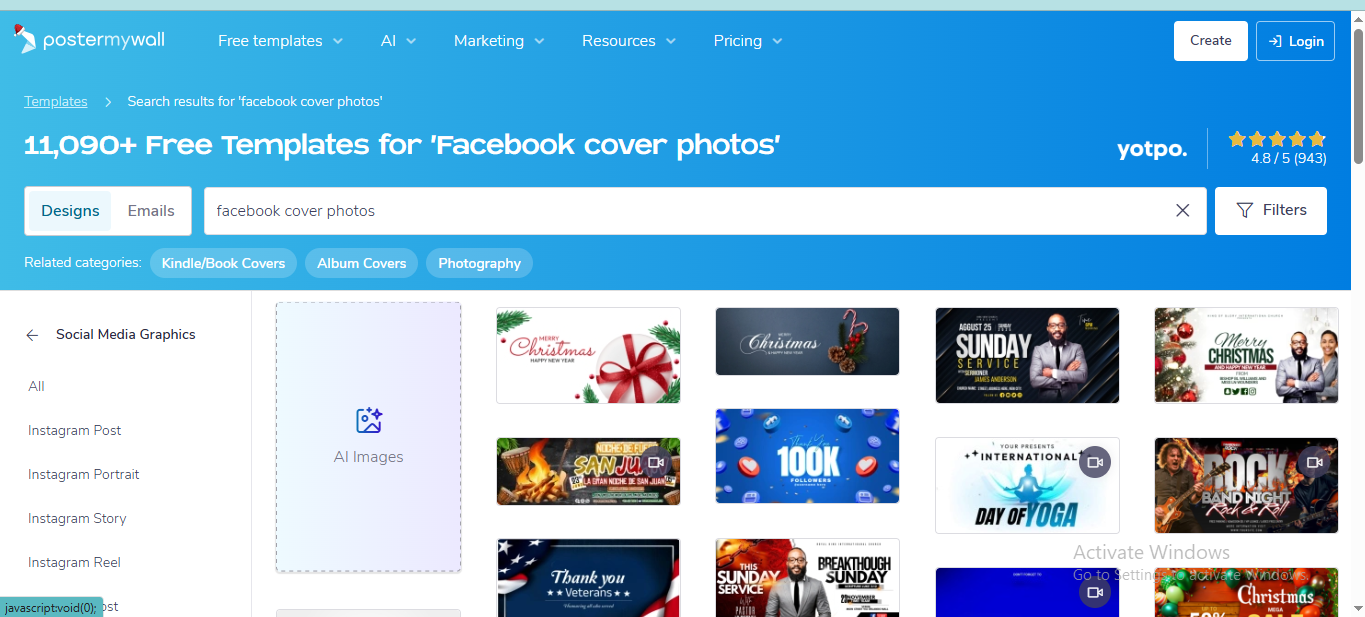Open the Resources dropdown menu
Viewport: 1365px width, 617px height.
pos(628,41)
